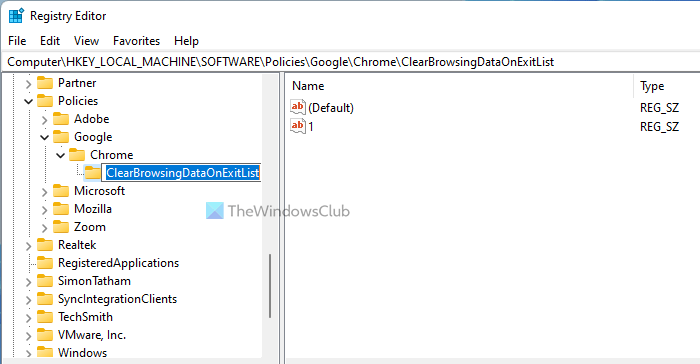
Task: Click the SyncIntegrationClients folder icon
Action: pyautogui.click(x=45, y=299)
